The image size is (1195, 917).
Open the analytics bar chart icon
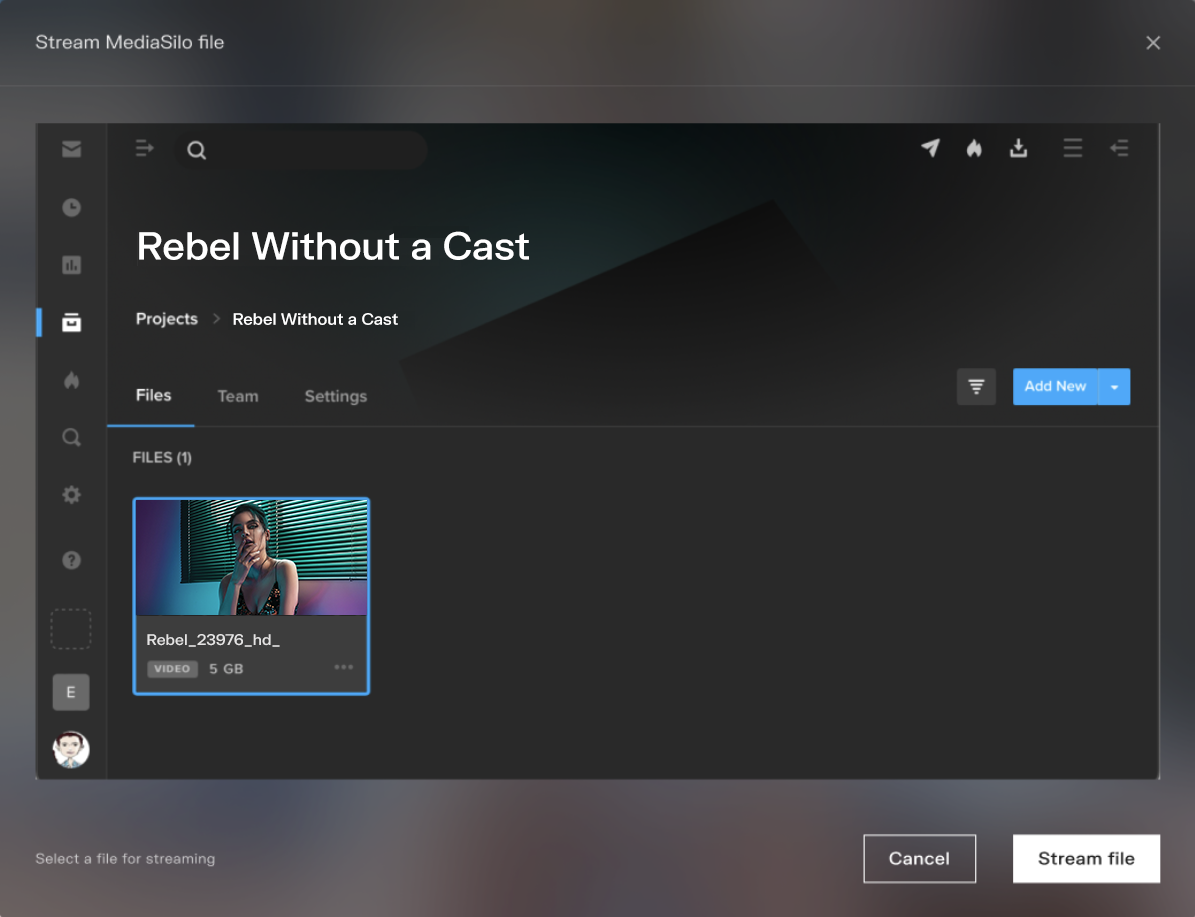(x=72, y=265)
